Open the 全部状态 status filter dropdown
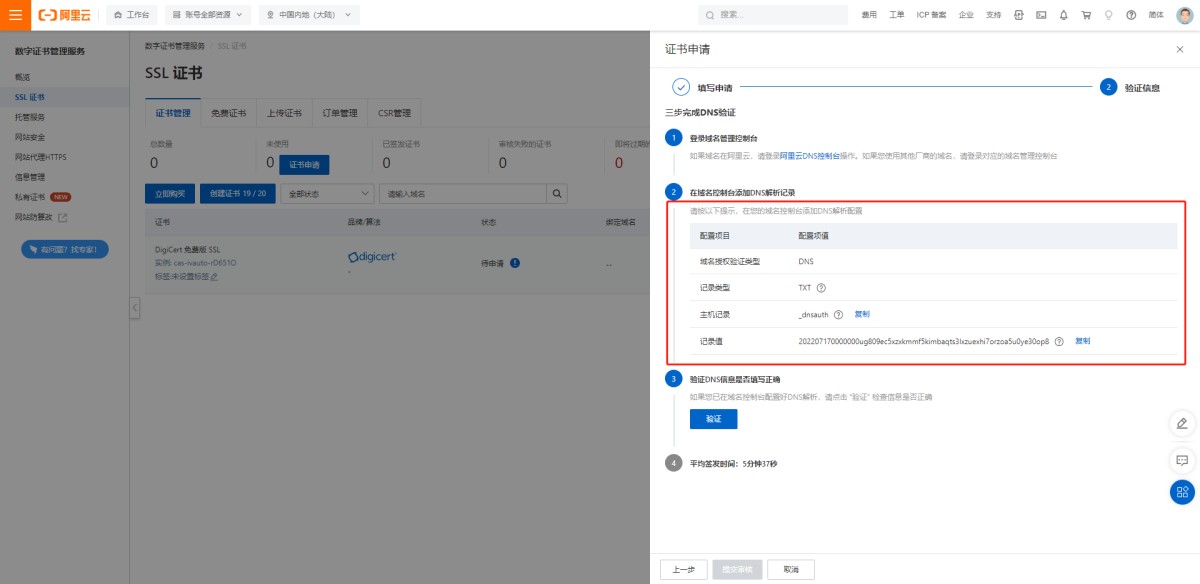 point(326,193)
